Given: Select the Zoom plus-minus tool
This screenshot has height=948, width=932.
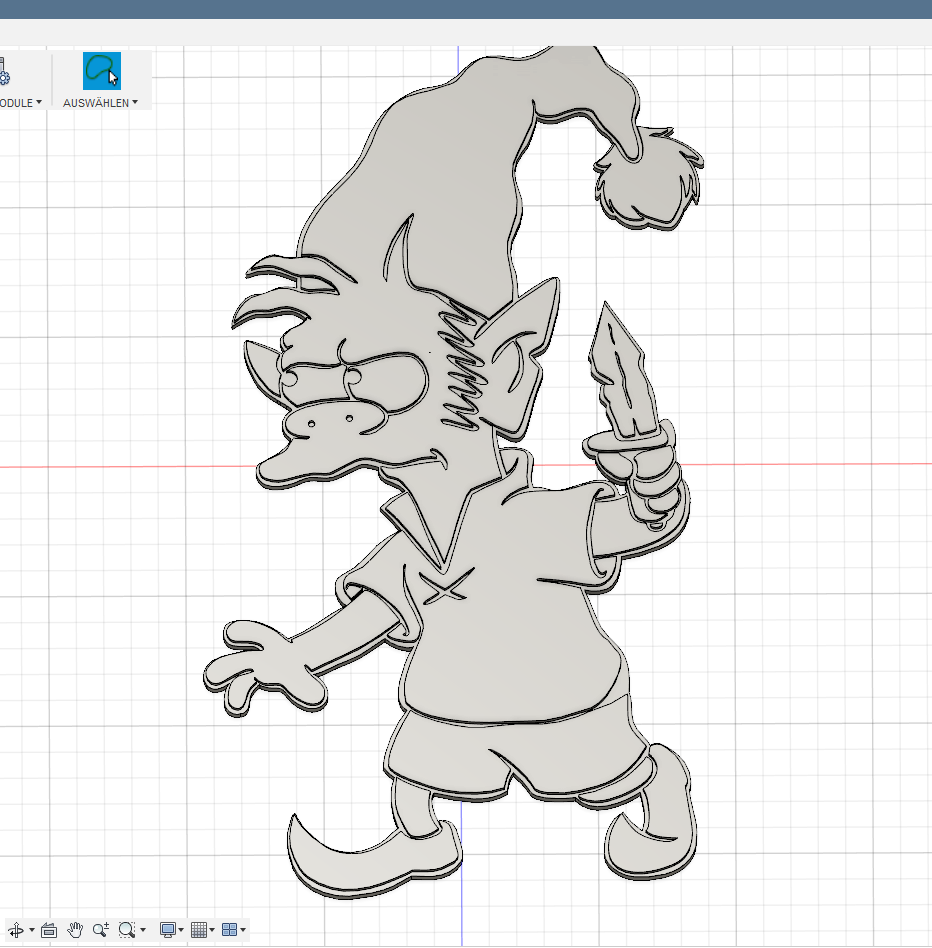Looking at the screenshot, I should pos(101,930).
